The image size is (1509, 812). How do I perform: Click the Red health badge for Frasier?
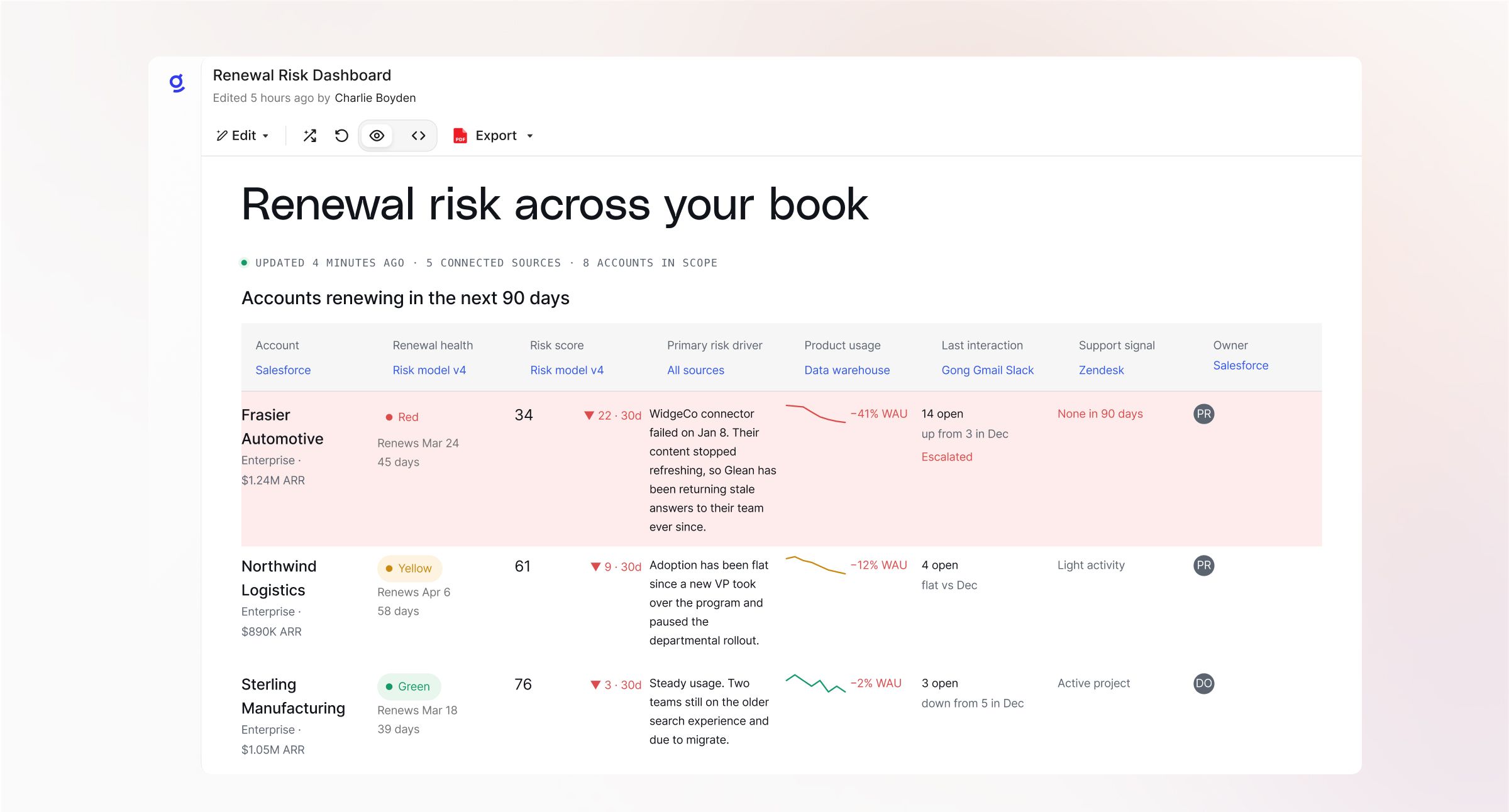click(402, 417)
